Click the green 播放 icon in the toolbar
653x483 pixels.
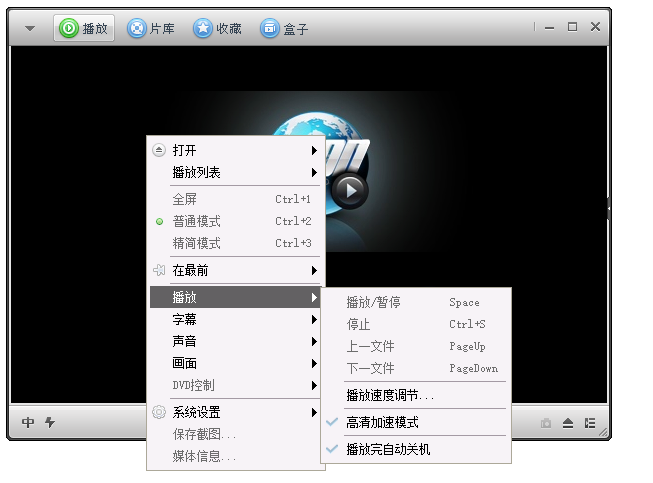[x=69, y=28]
